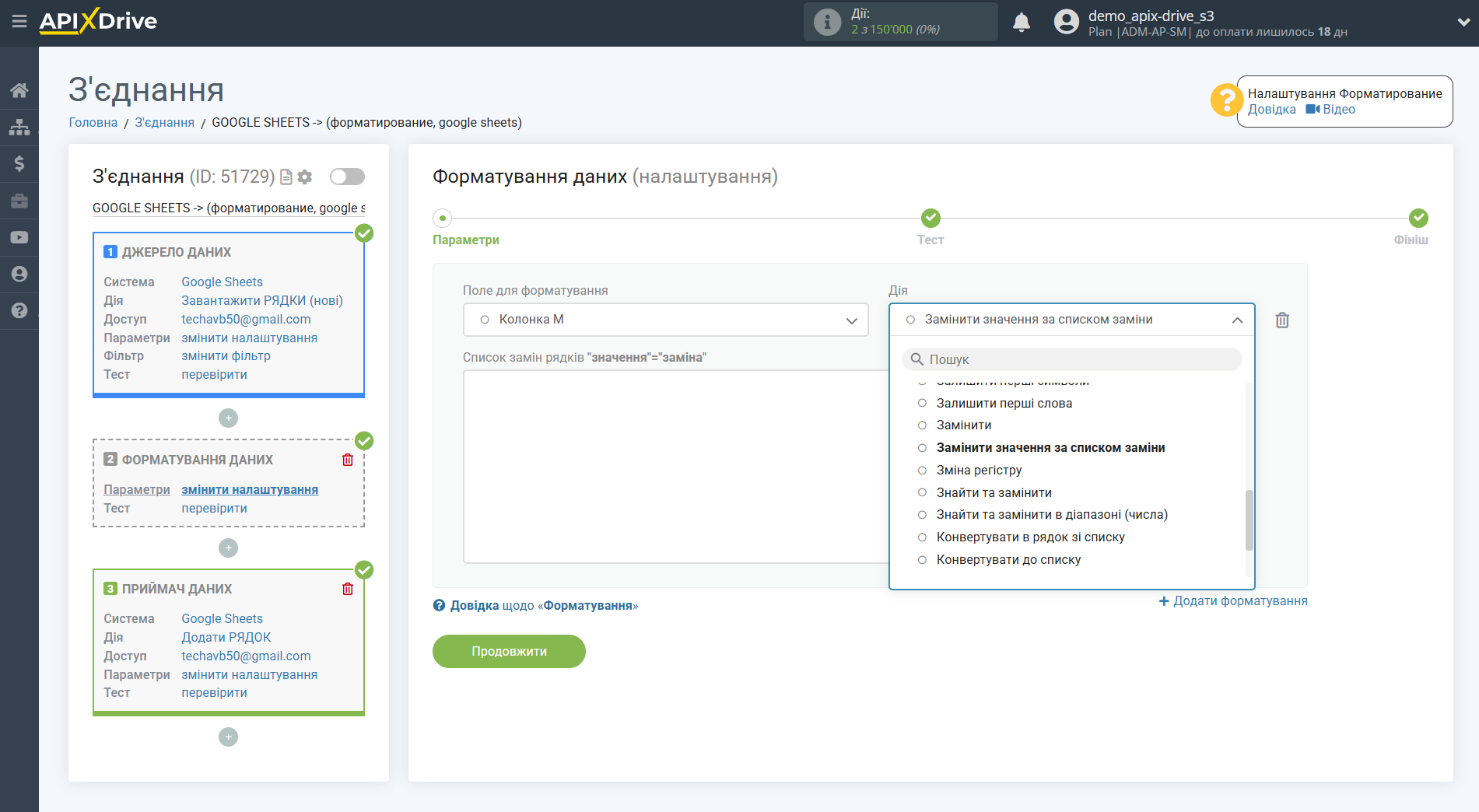This screenshot has width=1479, height=812.
Task: Open the З'єднання breadcrumb
Action: 164,123
